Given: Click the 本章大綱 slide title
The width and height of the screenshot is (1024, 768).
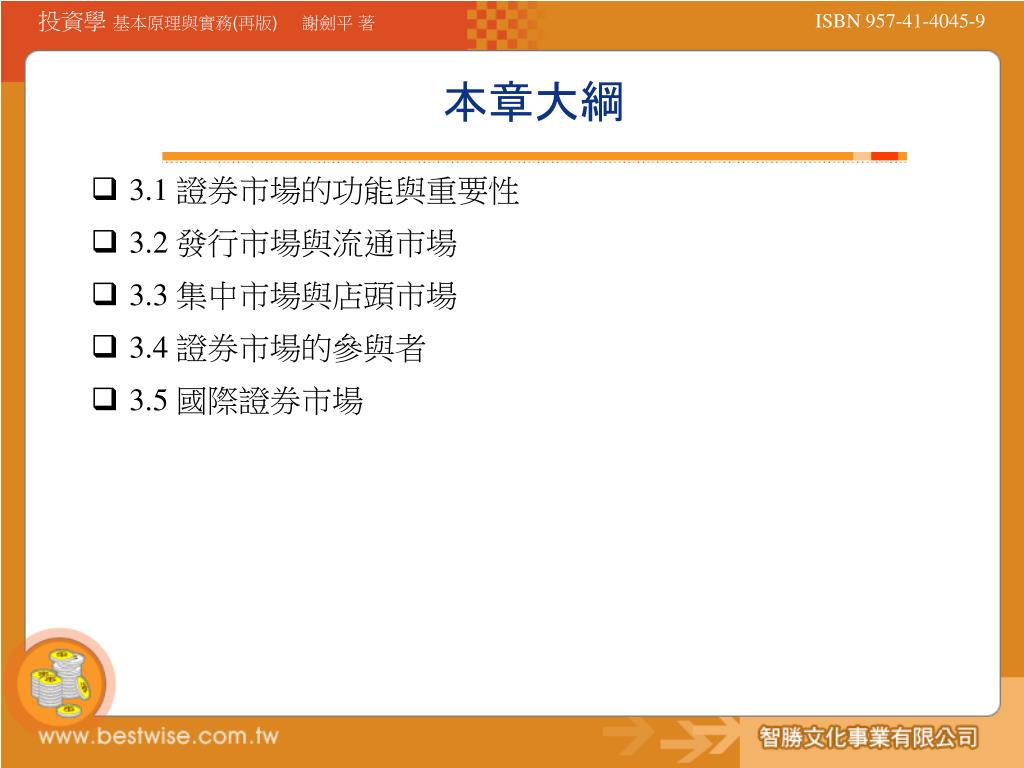Looking at the screenshot, I should point(534,103).
